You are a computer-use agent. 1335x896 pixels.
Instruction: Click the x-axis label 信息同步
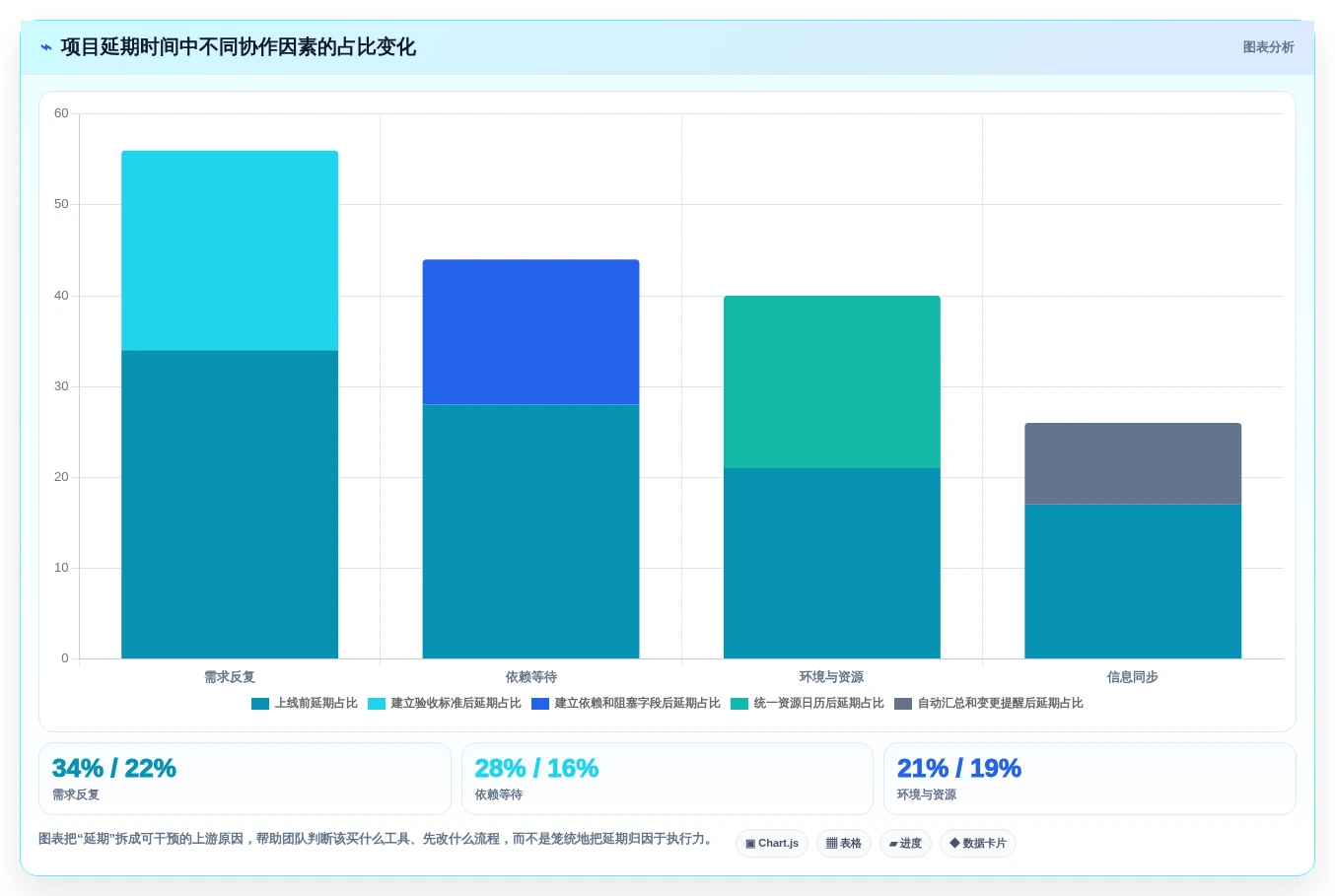coord(1133,677)
